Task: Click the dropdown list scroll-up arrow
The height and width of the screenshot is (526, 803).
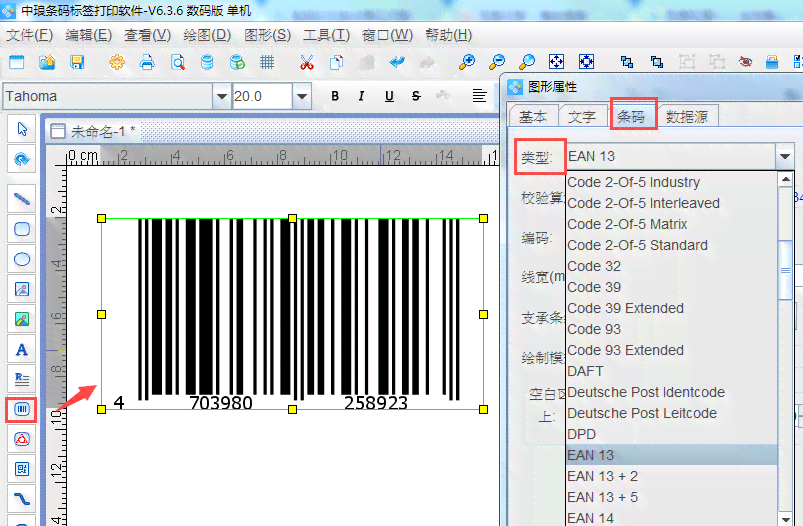Action: pos(786,179)
